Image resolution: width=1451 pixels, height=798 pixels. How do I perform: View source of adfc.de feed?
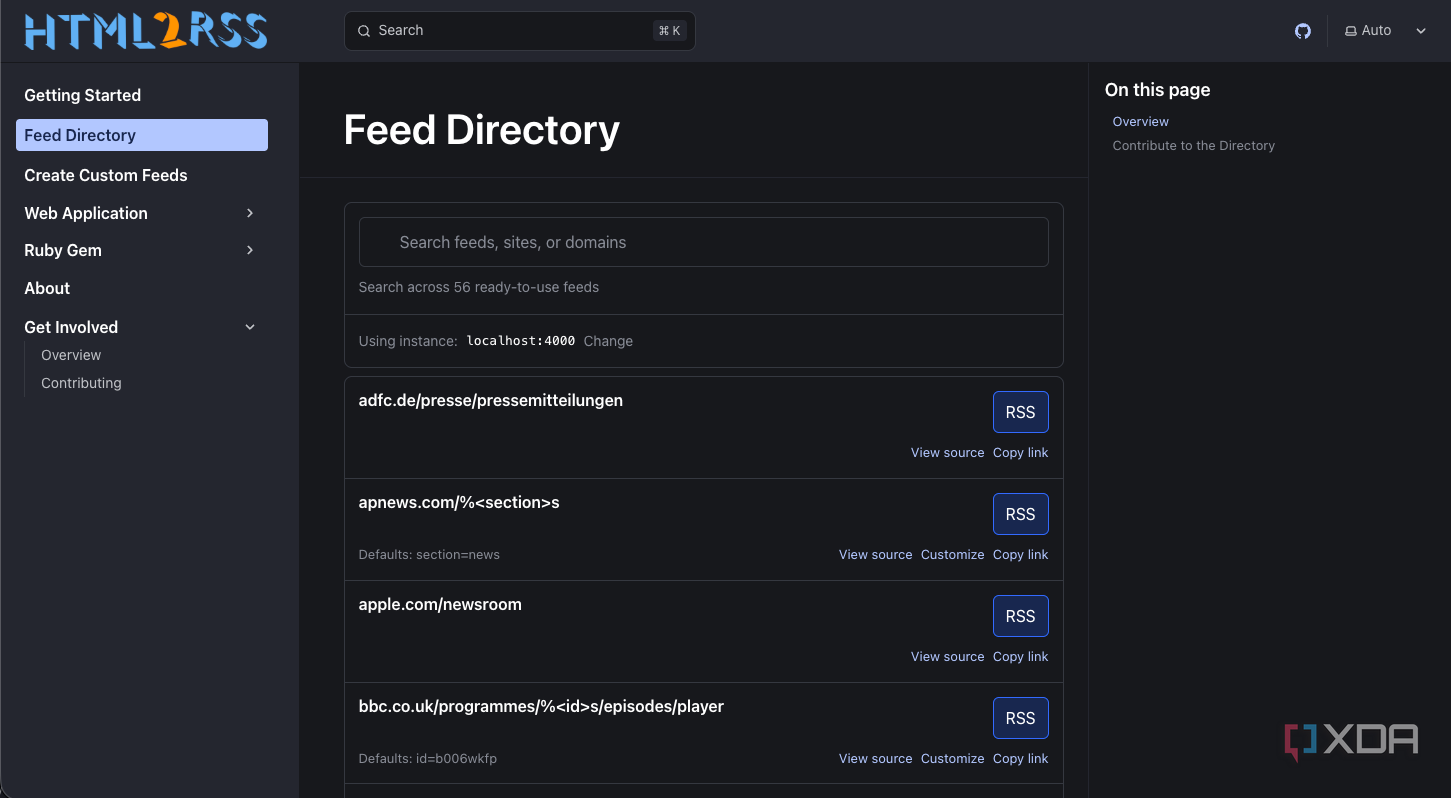click(947, 453)
